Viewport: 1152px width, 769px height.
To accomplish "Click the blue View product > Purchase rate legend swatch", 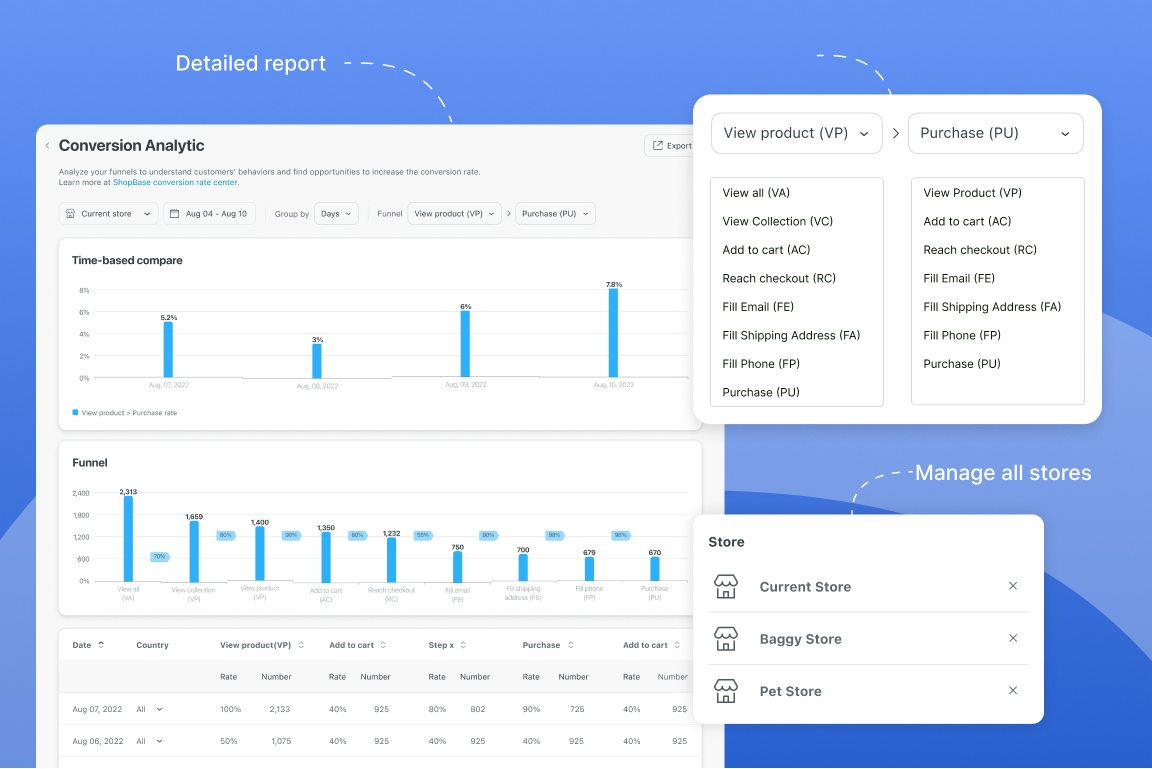I will click(75, 412).
